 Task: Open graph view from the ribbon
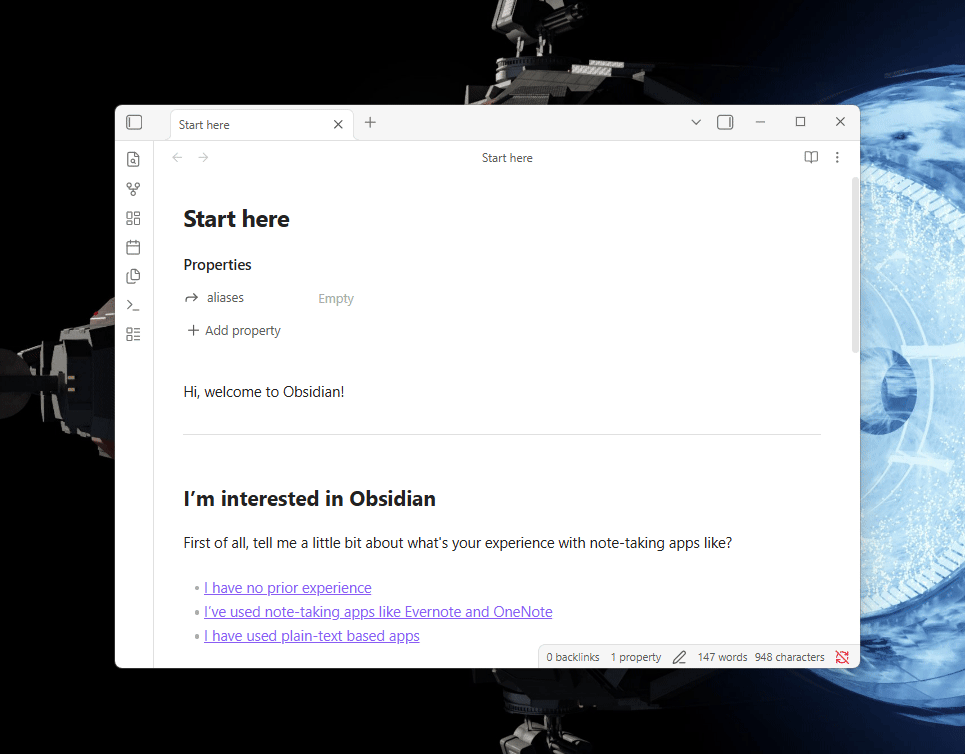point(133,189)
